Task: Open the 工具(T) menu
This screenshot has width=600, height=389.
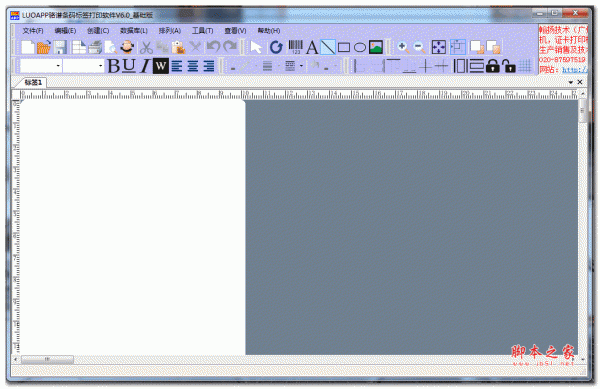Action: [202, 31]
